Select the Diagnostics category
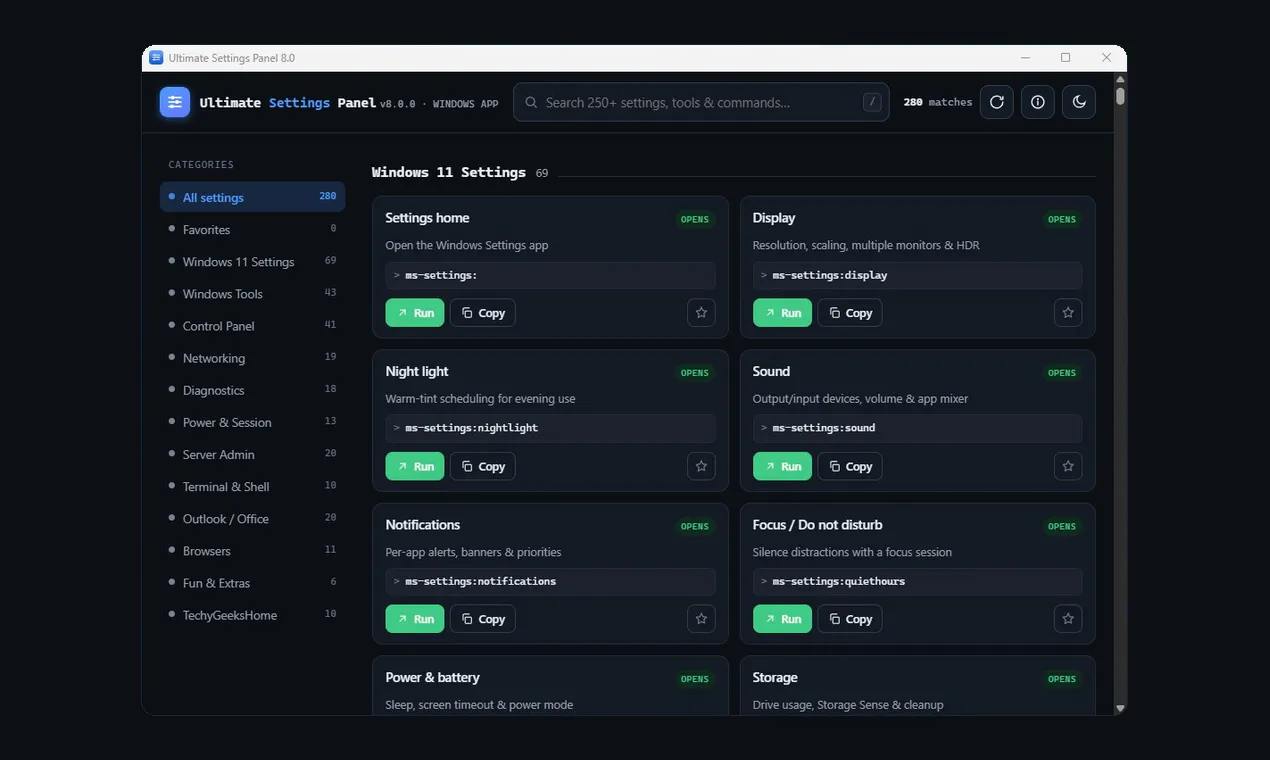This screenshot has width=1270, height=760. click(x=252, y=390)
